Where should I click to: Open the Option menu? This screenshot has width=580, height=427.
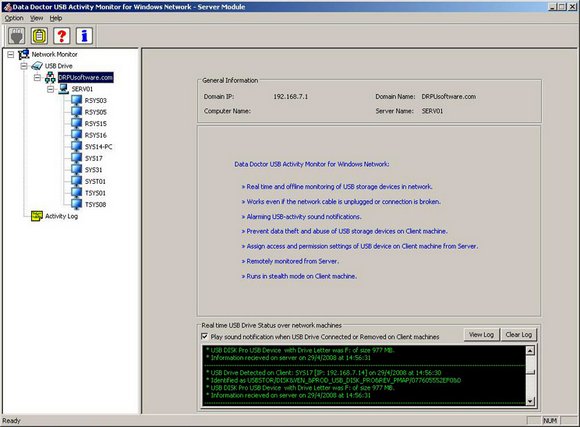click(14, 18)
